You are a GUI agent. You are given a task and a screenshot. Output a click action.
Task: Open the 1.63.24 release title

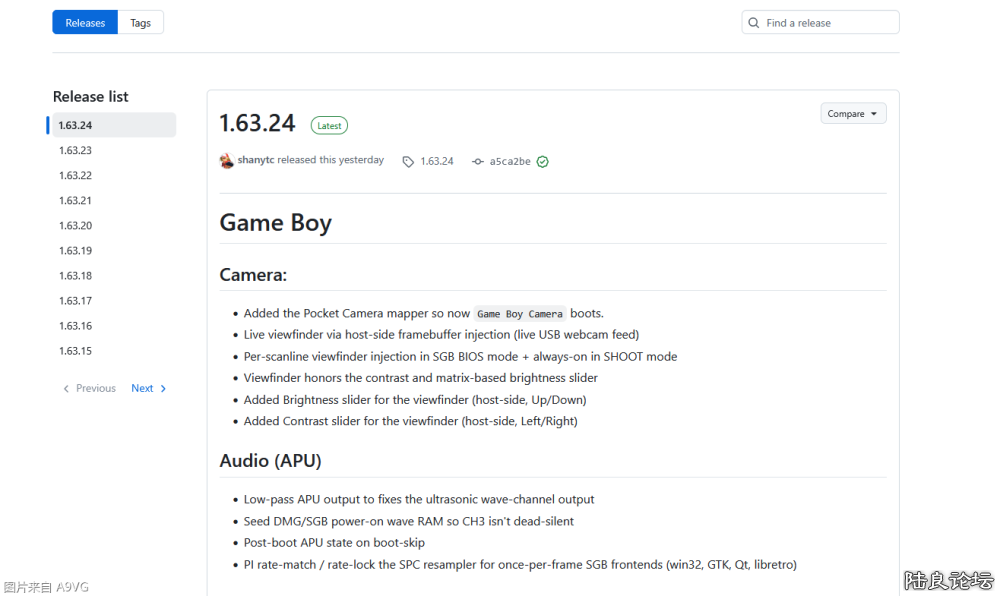[257, 123]
